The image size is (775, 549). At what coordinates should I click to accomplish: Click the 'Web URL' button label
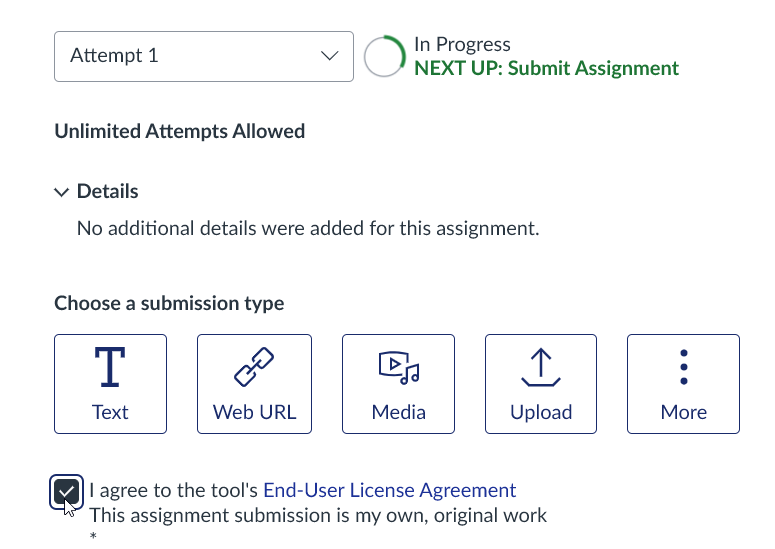(x=254, y=412)
